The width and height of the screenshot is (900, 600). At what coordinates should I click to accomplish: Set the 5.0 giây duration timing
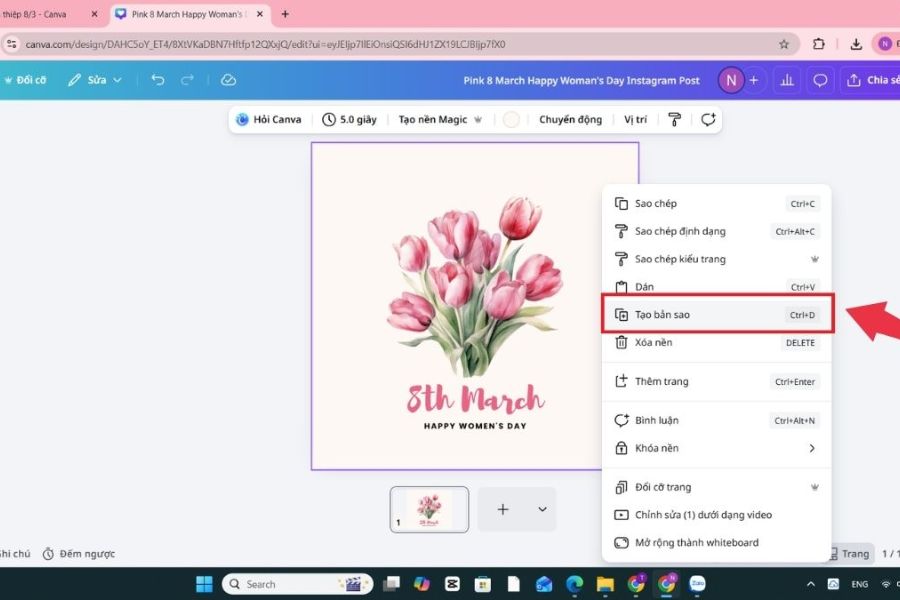(x=349, y=119)
